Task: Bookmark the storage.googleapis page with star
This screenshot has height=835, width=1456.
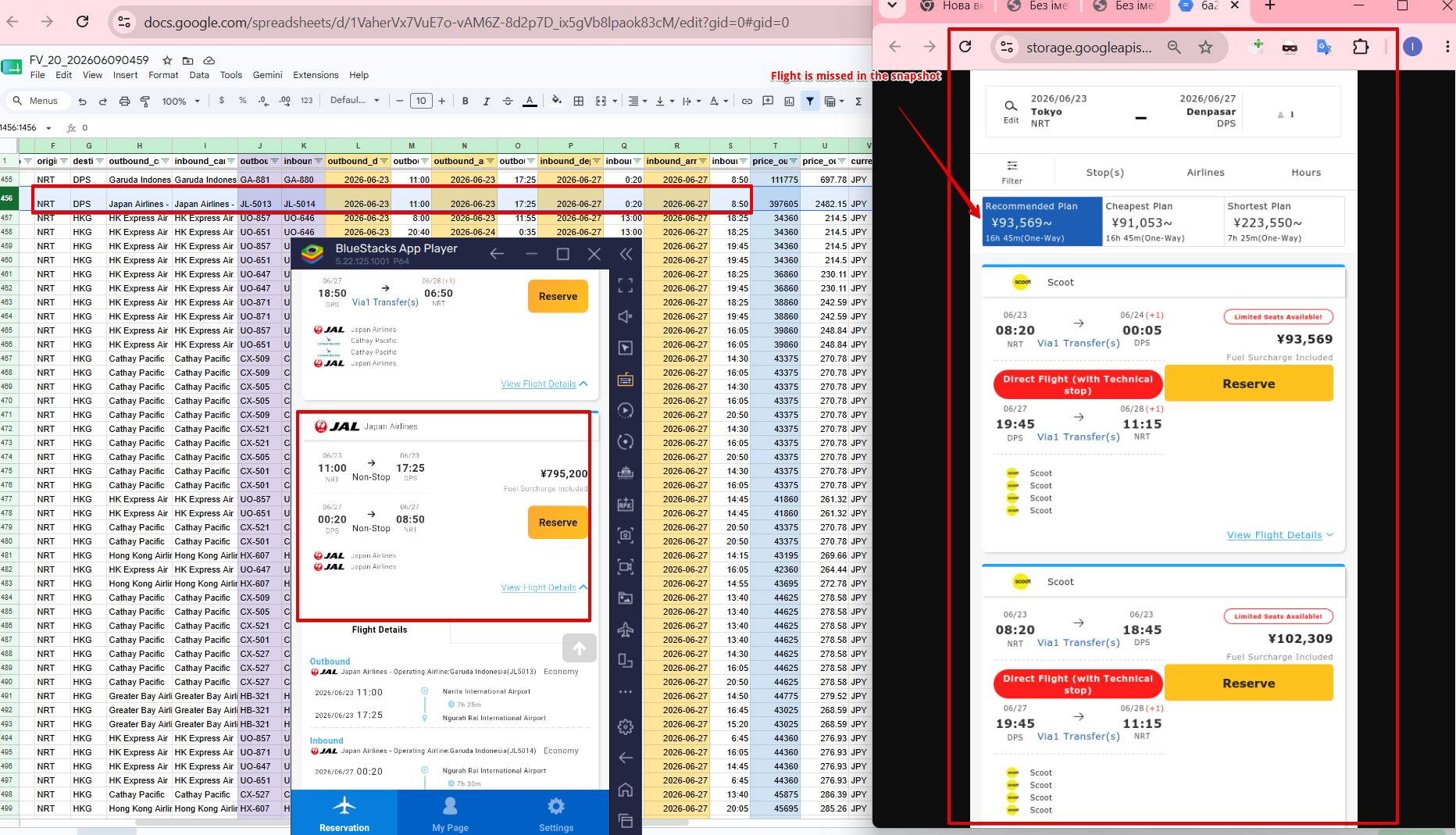Action: point(1206,48)
